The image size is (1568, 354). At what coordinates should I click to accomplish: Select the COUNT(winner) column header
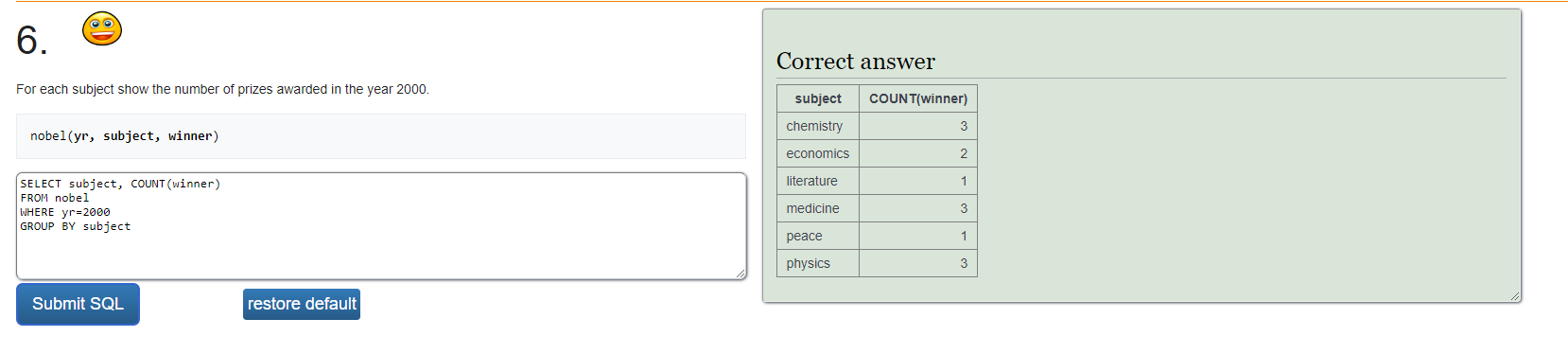click(x=918, y=98)
